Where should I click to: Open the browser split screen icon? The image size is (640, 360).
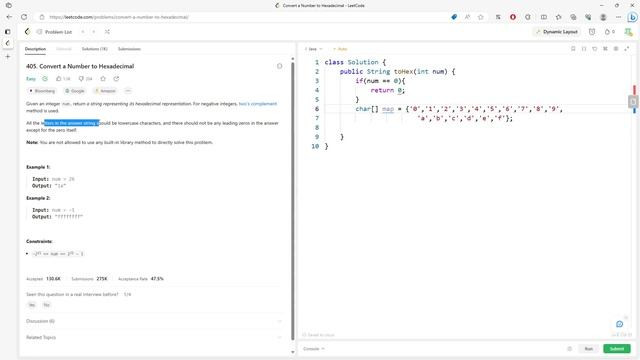point(544,17)
